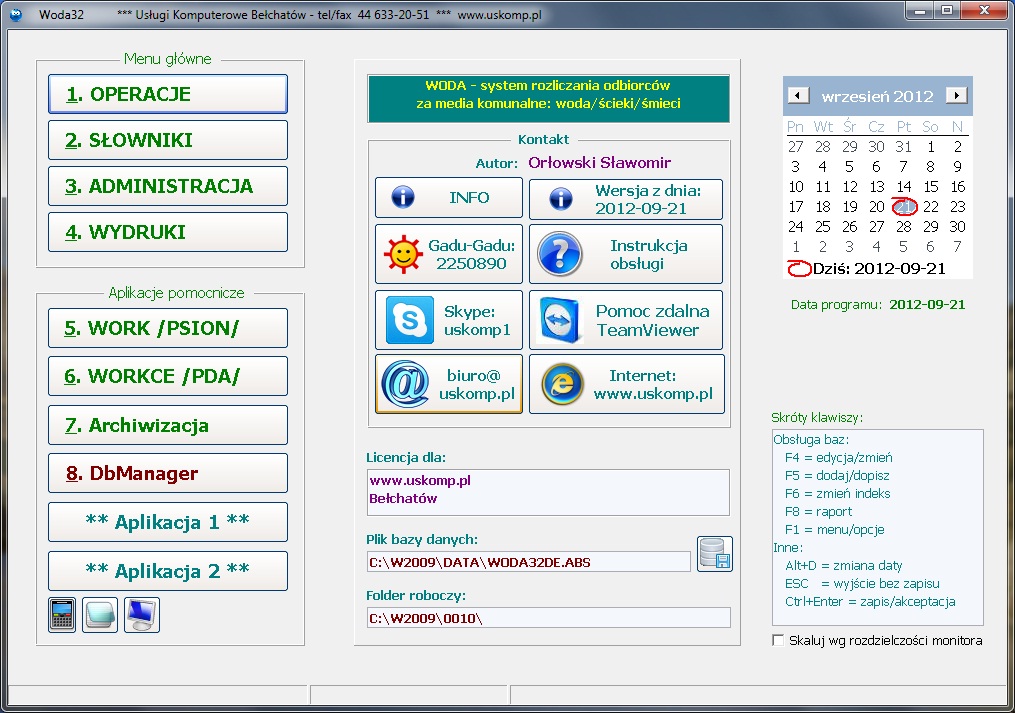Open 1. OPERACJE menu
1015x713 pixels.
[x=167, y=94]
